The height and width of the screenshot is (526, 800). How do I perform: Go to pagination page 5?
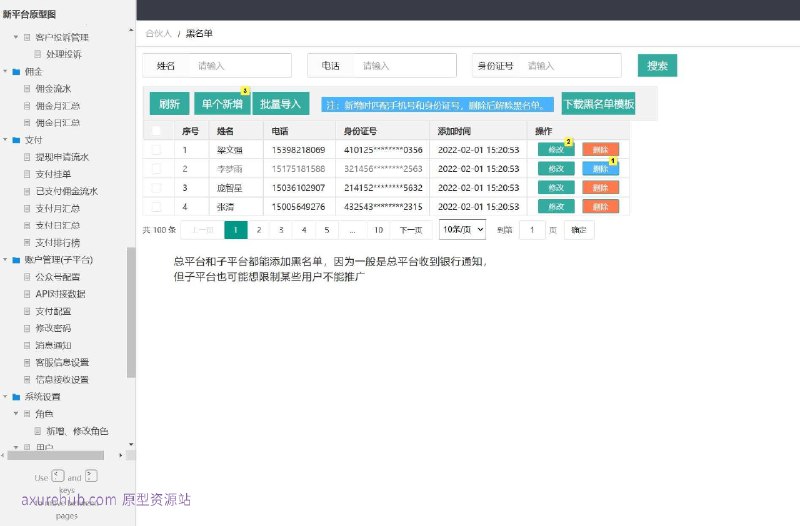[327, 230]
